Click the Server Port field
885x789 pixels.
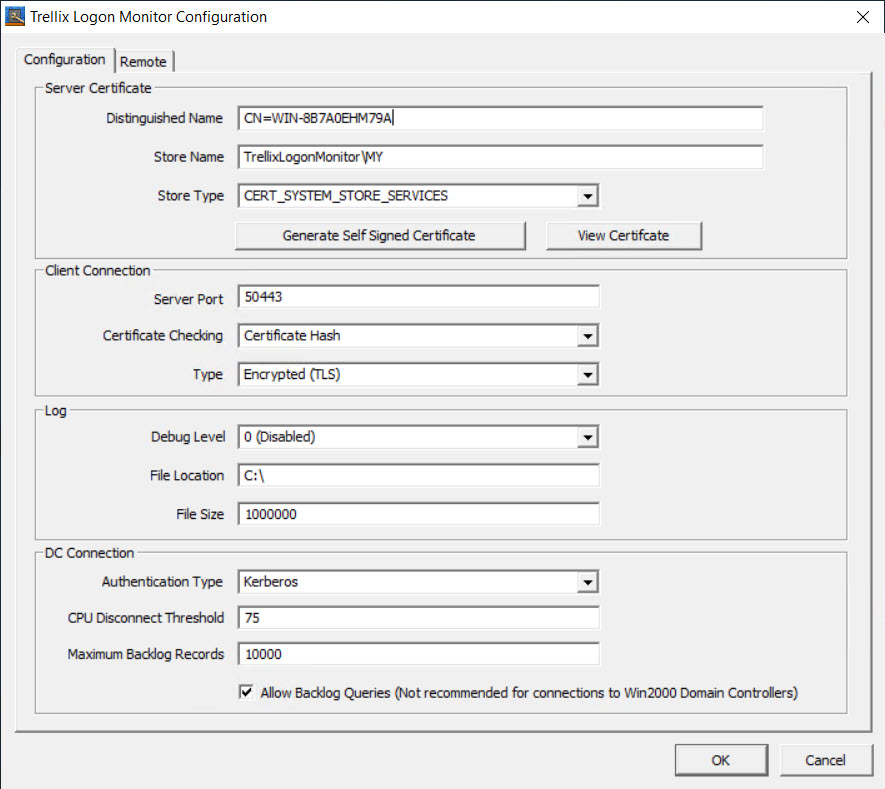418,297
